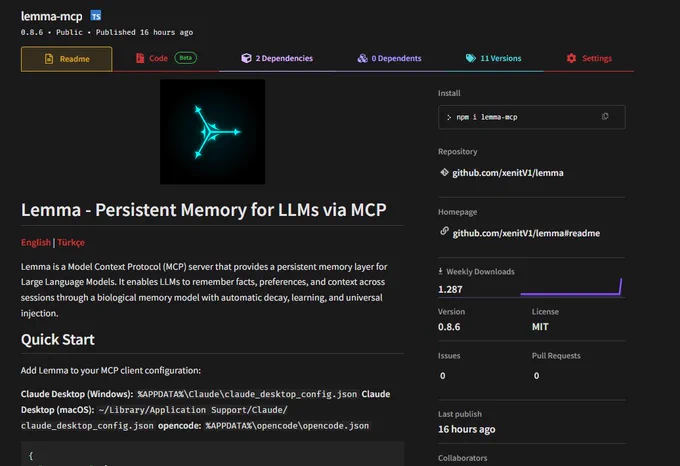The width and height of the screenshot is (680, 466).
Task: Click the weekly downloads arrow icon
Action: [440, 271]
